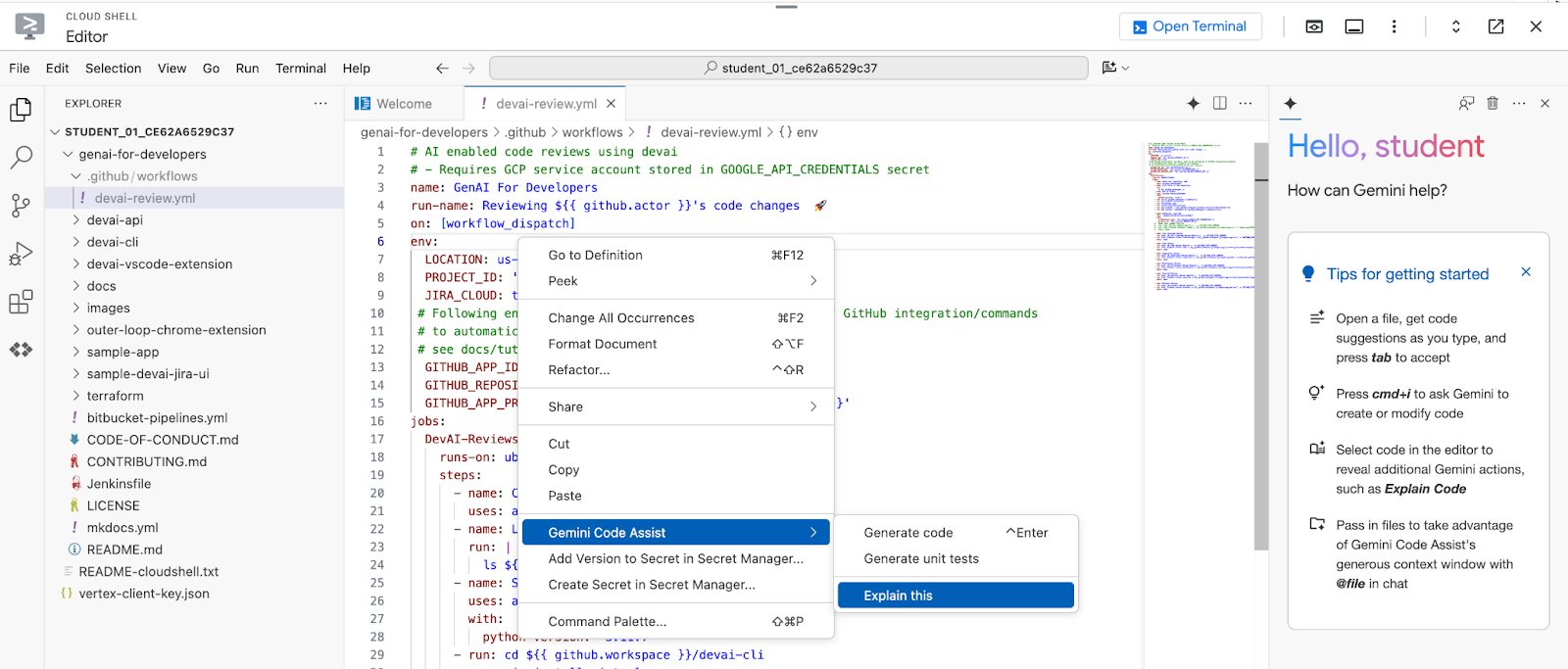Viewport: 1568px width, 669px height.
Task: Click the split editor icon
Action: tap(1219, 104)
